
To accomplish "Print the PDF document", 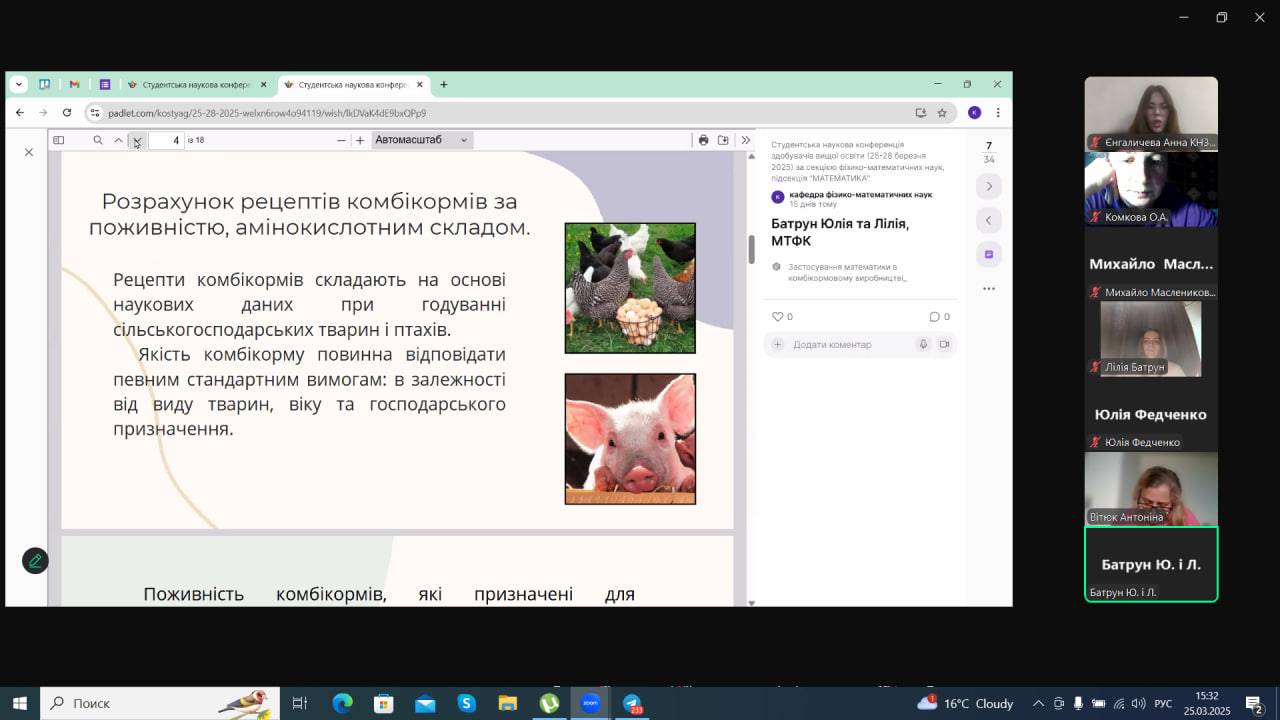I will [704, 140].
